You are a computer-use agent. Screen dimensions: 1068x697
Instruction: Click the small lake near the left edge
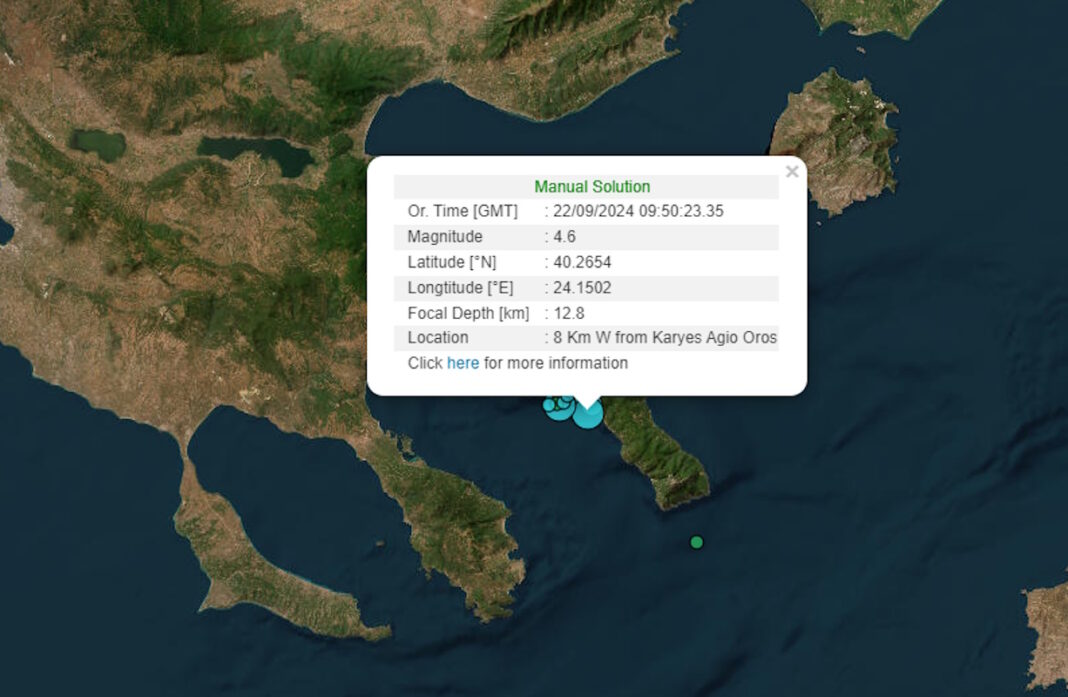[97, 144]
